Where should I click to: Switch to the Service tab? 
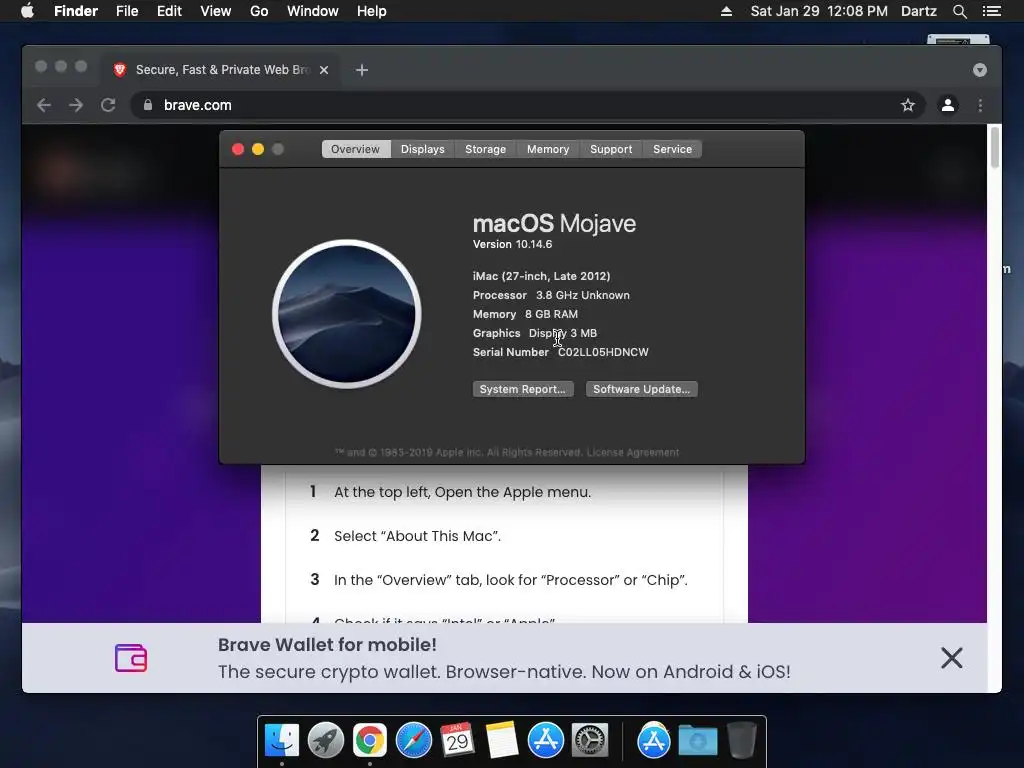point(672,150)
